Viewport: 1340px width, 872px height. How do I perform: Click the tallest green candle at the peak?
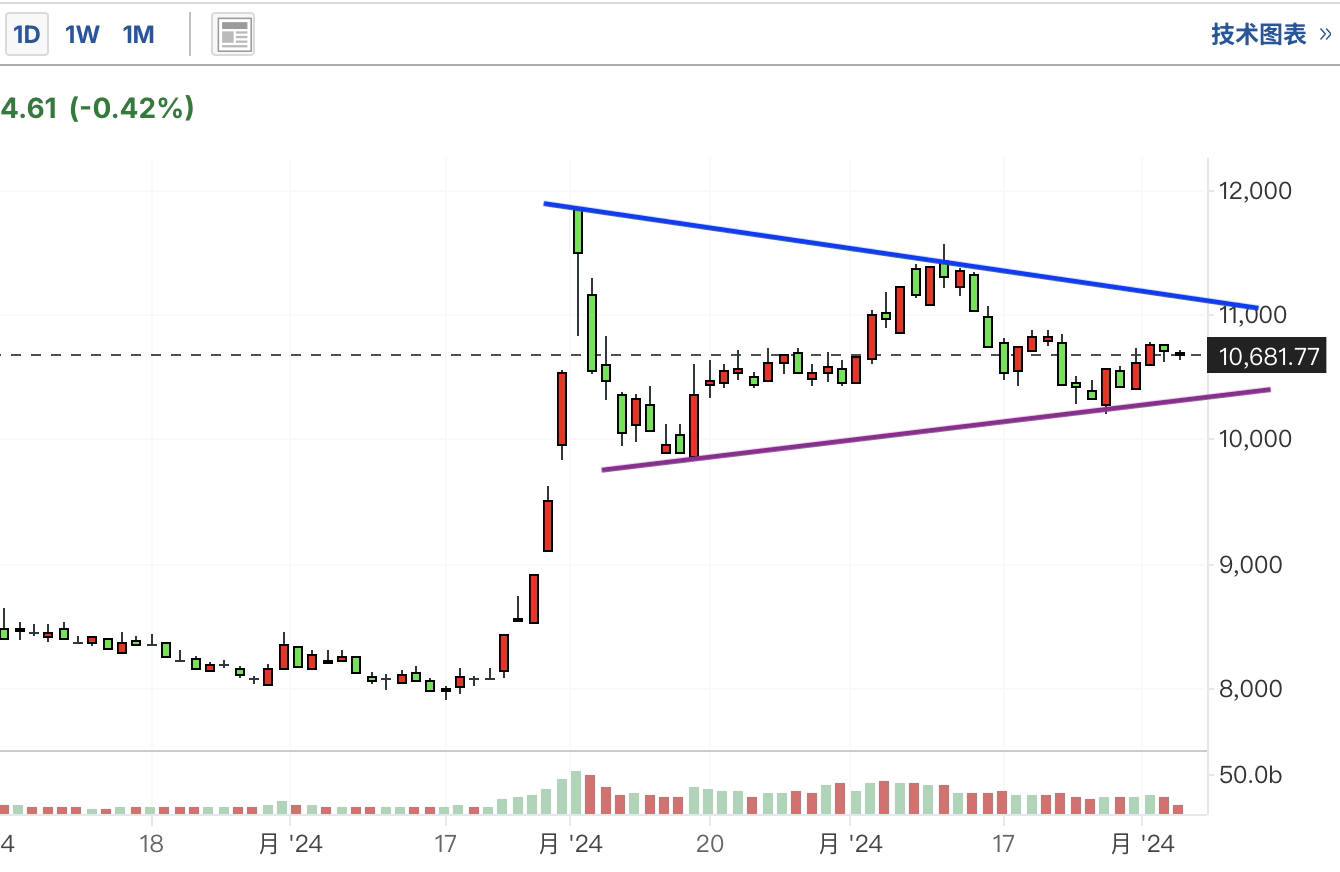(x=578, y=232)
